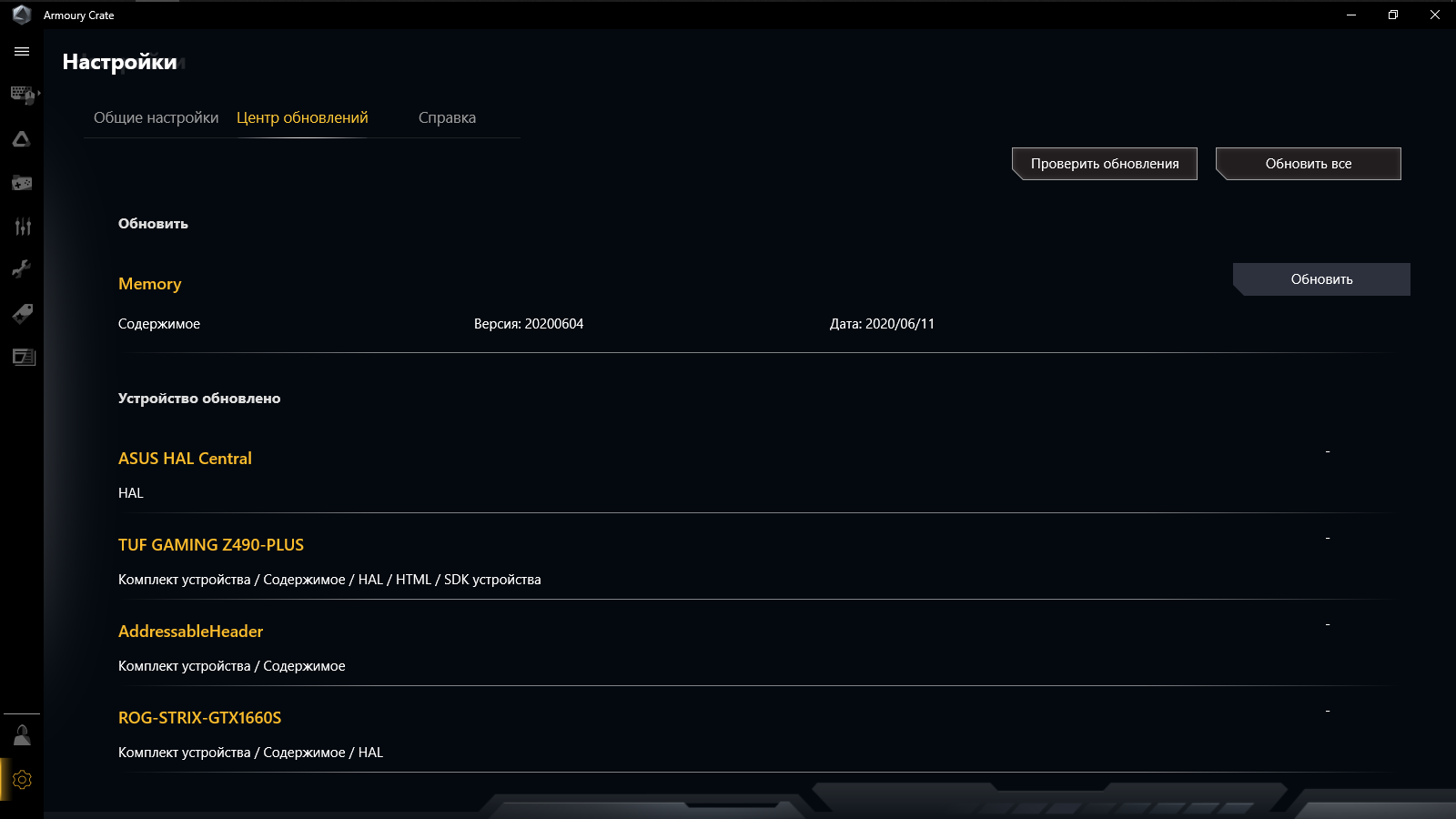Click component list under AddressableHeader
This screenshot has height=819, width=1456.
pyautogui.click(x=232, y=666)
